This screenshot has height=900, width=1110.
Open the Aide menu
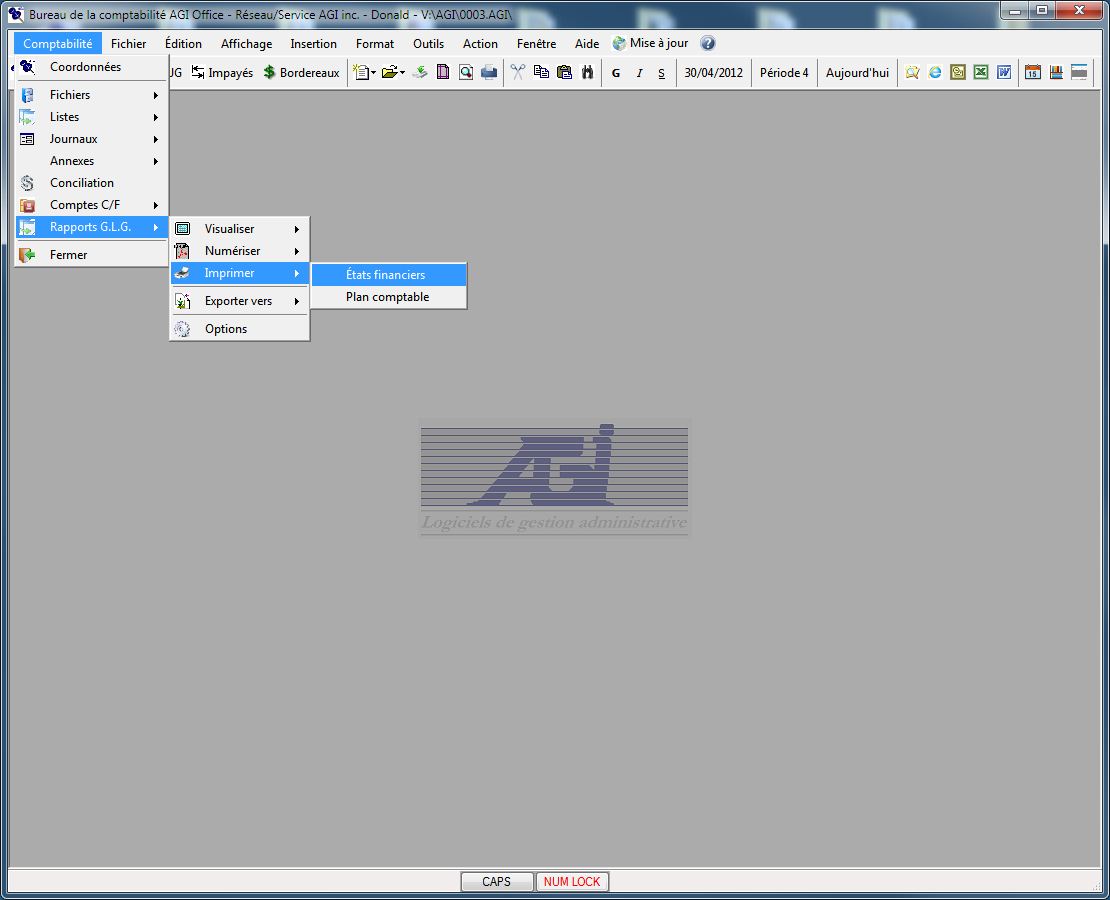pyautogui.click(x=587, y=43)
